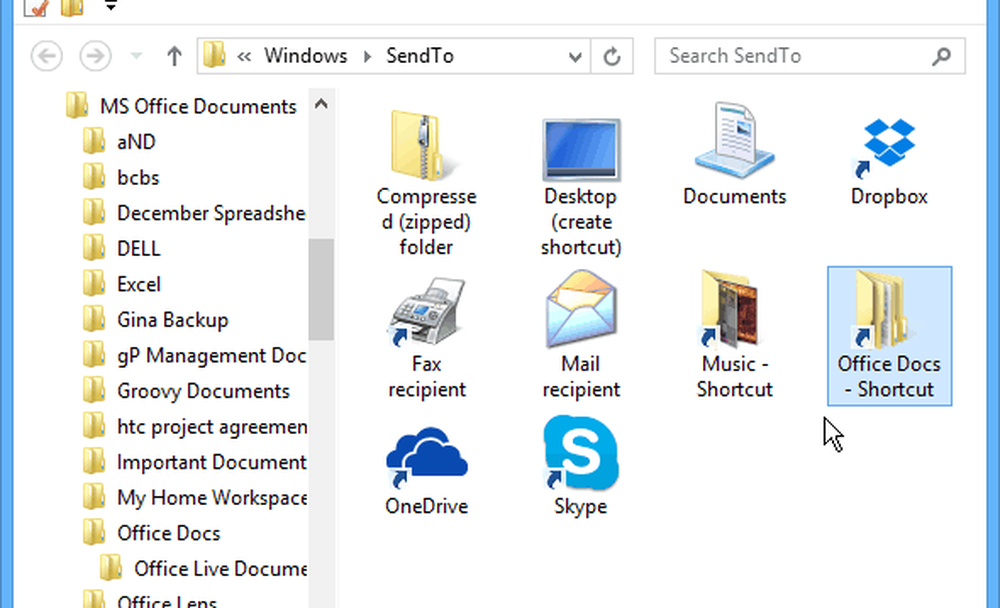Click New Folder quick access icon
The image size is (1000, 608).
[x=72, y=8]
